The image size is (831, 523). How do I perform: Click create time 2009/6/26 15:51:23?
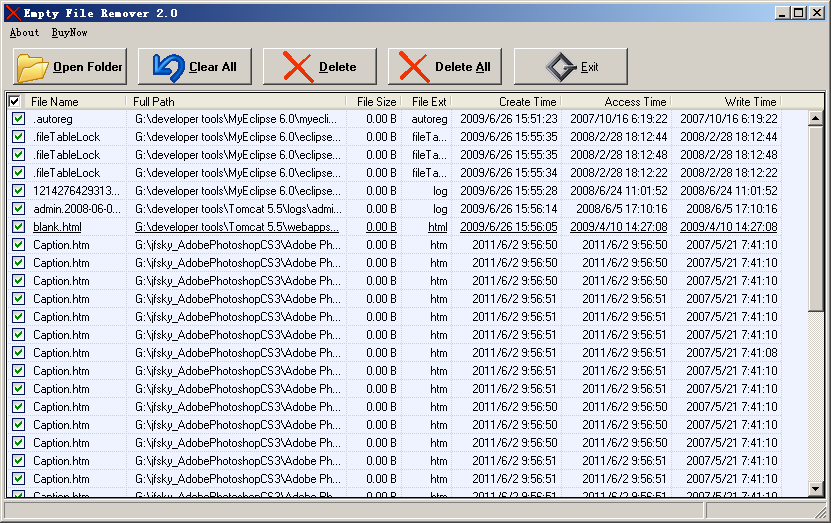tap(509, 119)
